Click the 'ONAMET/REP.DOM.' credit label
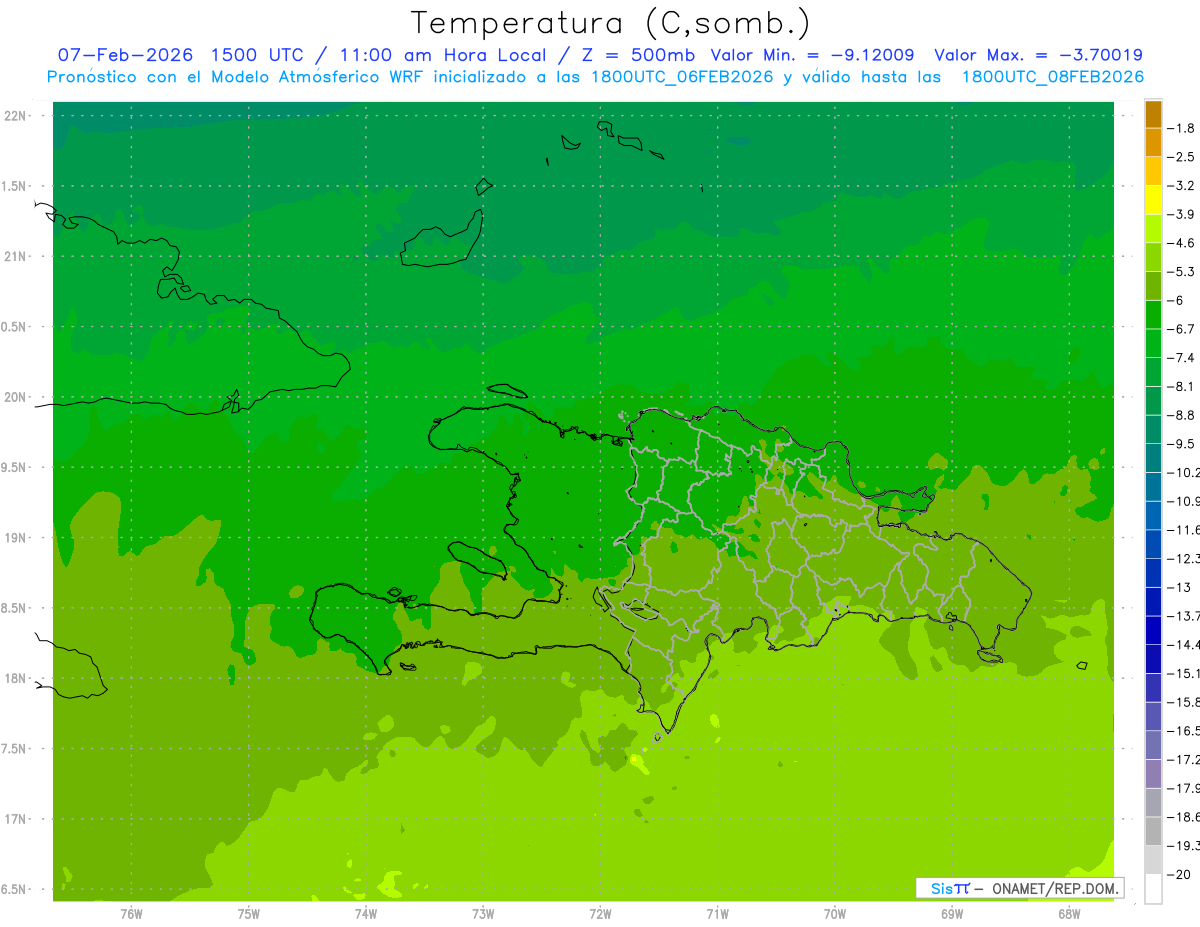1200x927 pixels. pos(1055,888)
